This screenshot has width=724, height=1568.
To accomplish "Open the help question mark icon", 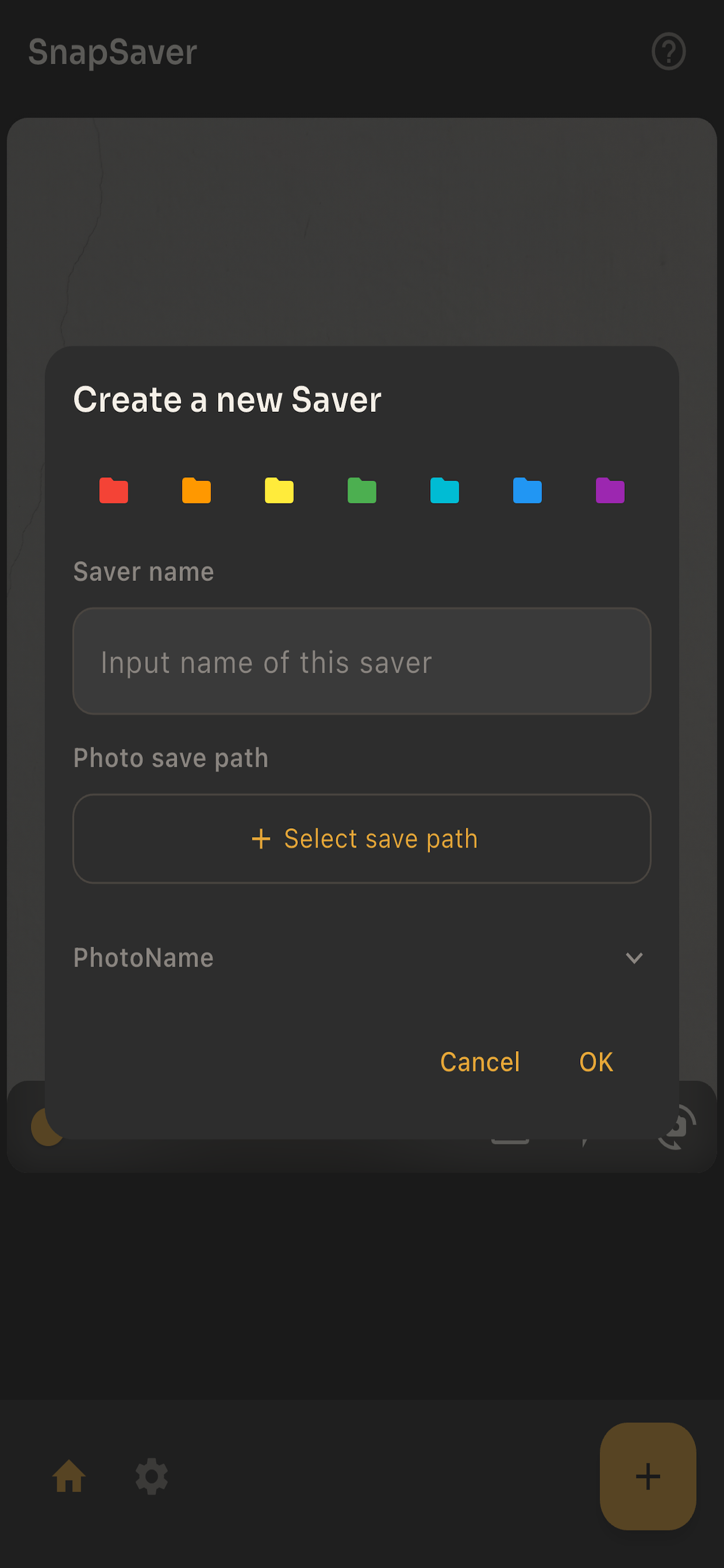I will [669, 52].
